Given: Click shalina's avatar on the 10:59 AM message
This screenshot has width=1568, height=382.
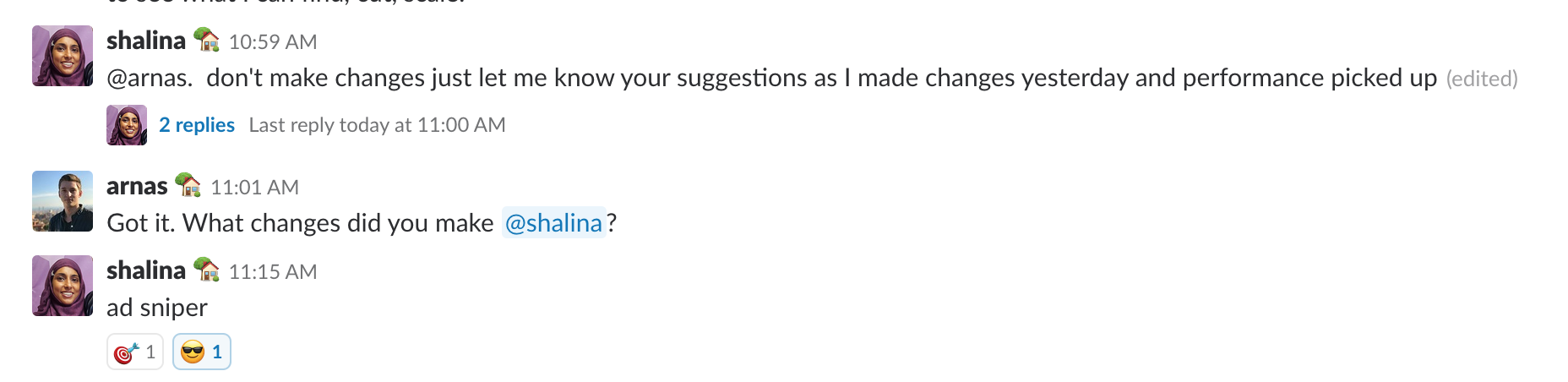Looking at the screenshot, I should pyautogui.click(x=63, y=56).
